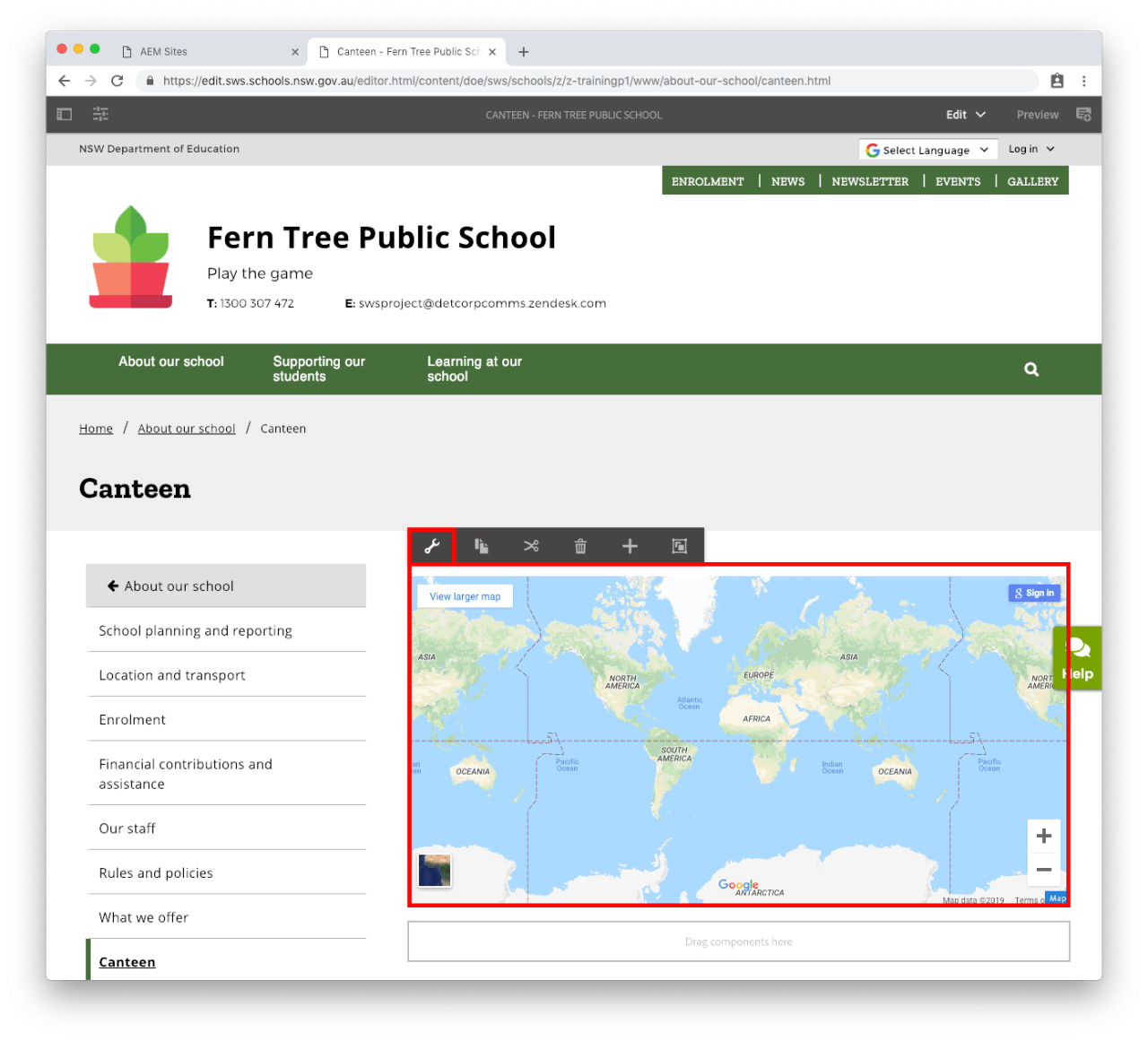This screenshot has width=1148, height=1041.
Task: Click map Sign in button
Action: [1035, 593]
